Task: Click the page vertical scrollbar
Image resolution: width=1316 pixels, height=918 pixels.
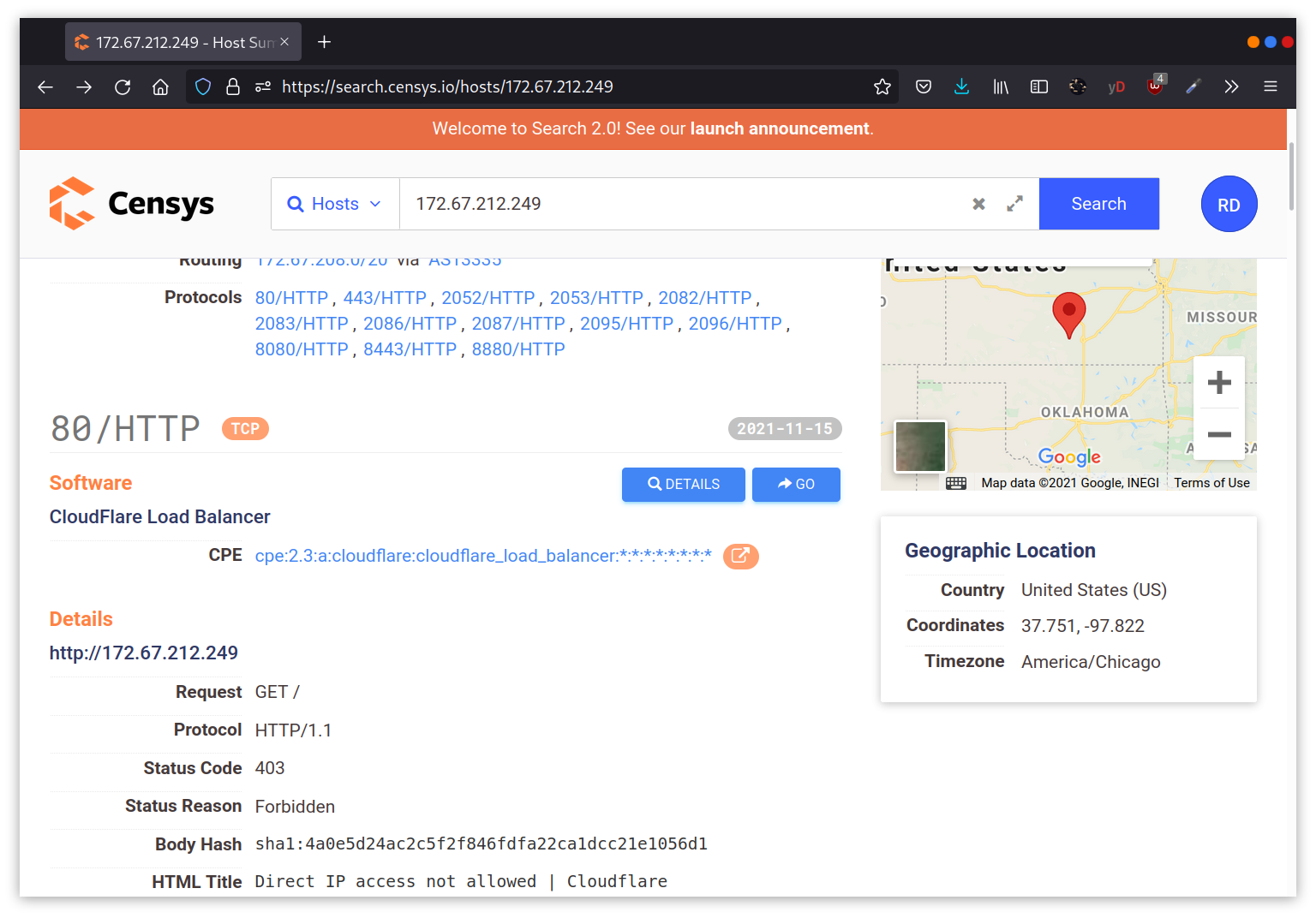Action: point(1292,176)
